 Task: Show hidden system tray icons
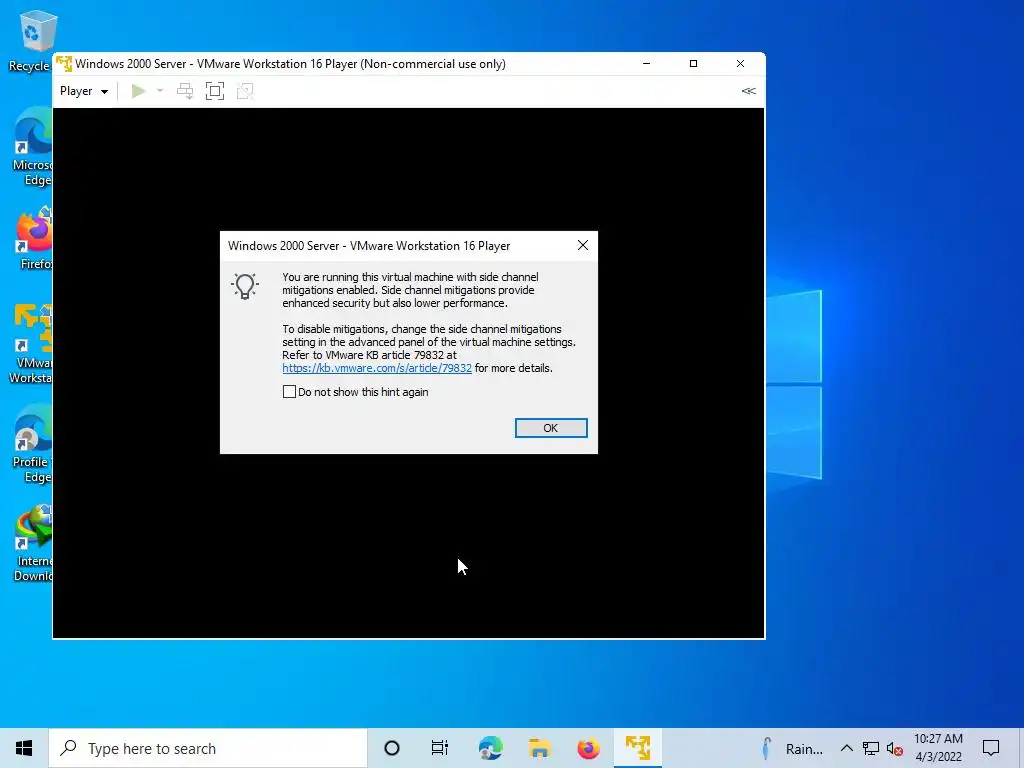(846, 748)
